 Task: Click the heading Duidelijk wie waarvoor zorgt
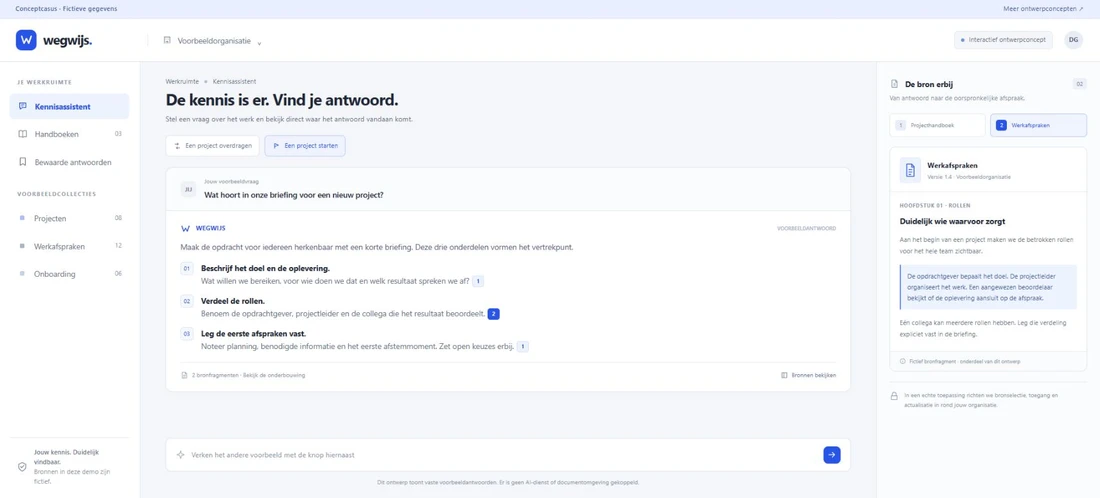[x=953, y=222]
